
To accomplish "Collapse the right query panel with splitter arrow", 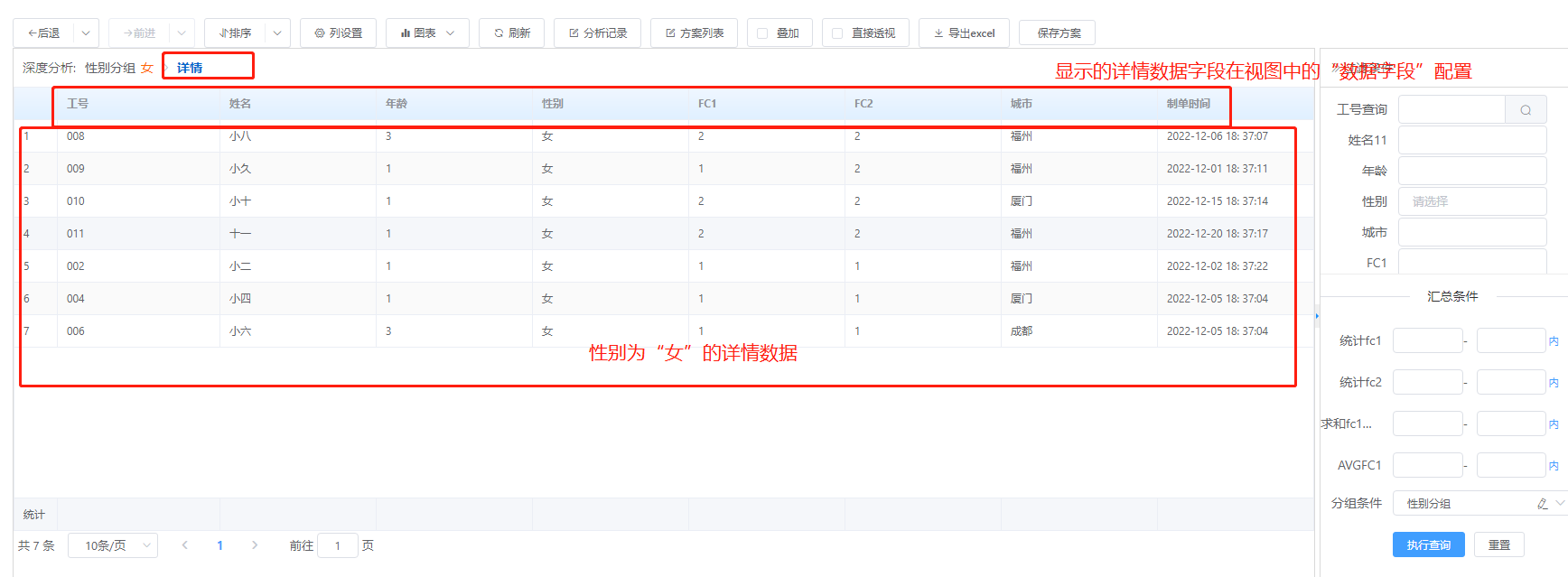I will [x=1317, y=316].
